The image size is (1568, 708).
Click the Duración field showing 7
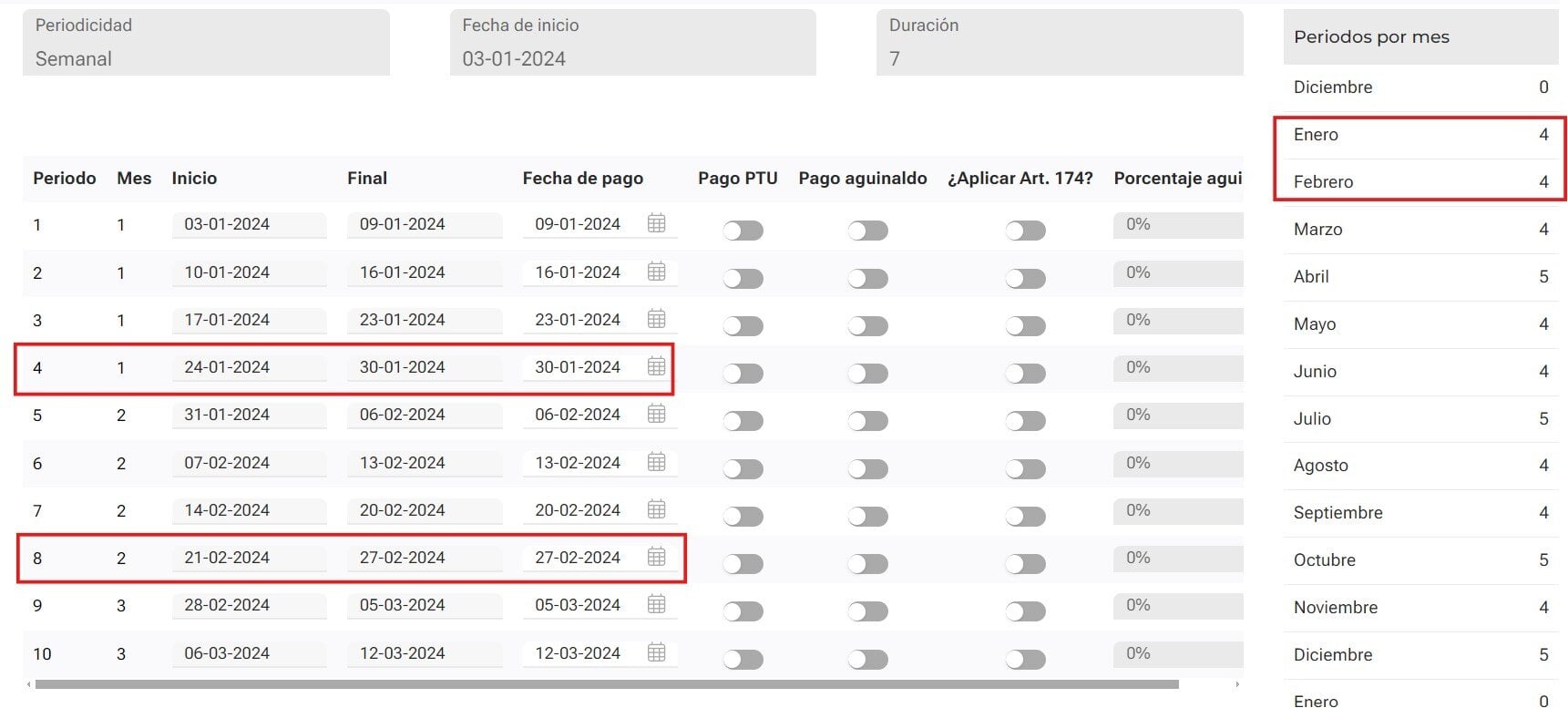pyautogui.click(x=1060, y=43)
